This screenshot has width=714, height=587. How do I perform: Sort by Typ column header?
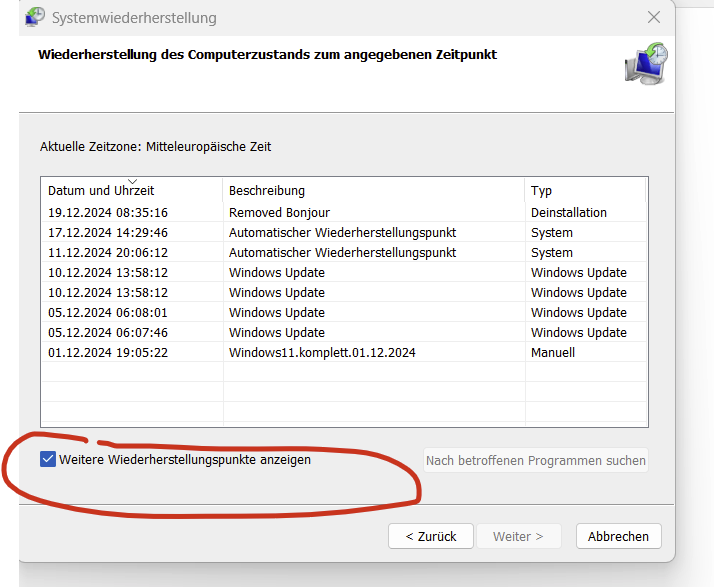(x=585, y=190)
